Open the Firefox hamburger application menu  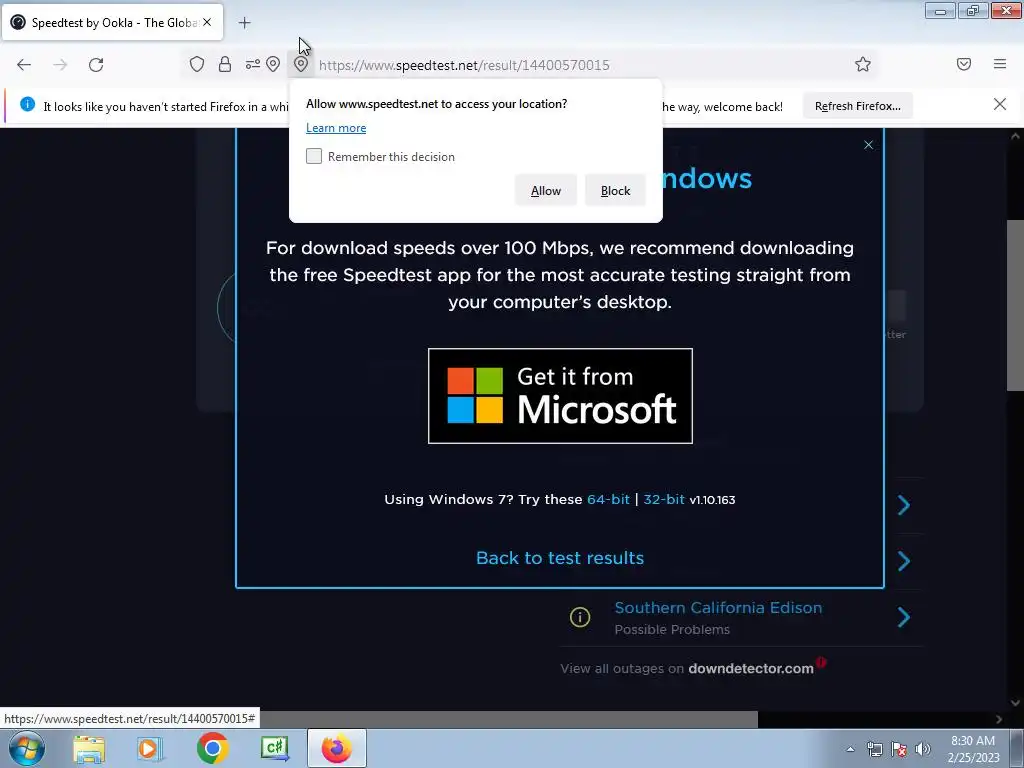click(1000, 64)
